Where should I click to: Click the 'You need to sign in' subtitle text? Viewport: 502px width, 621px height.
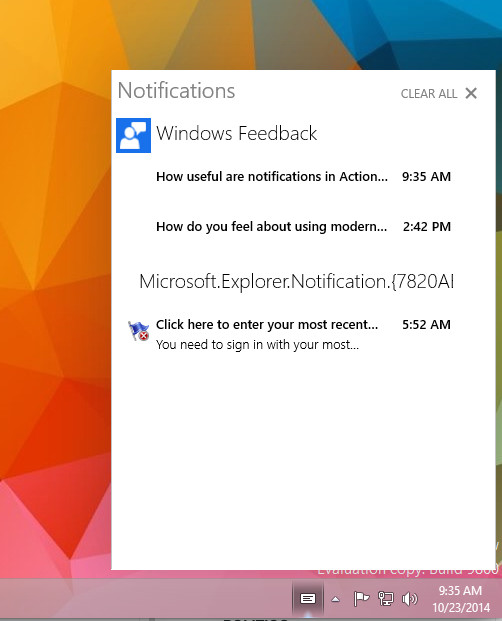(257, 345)
